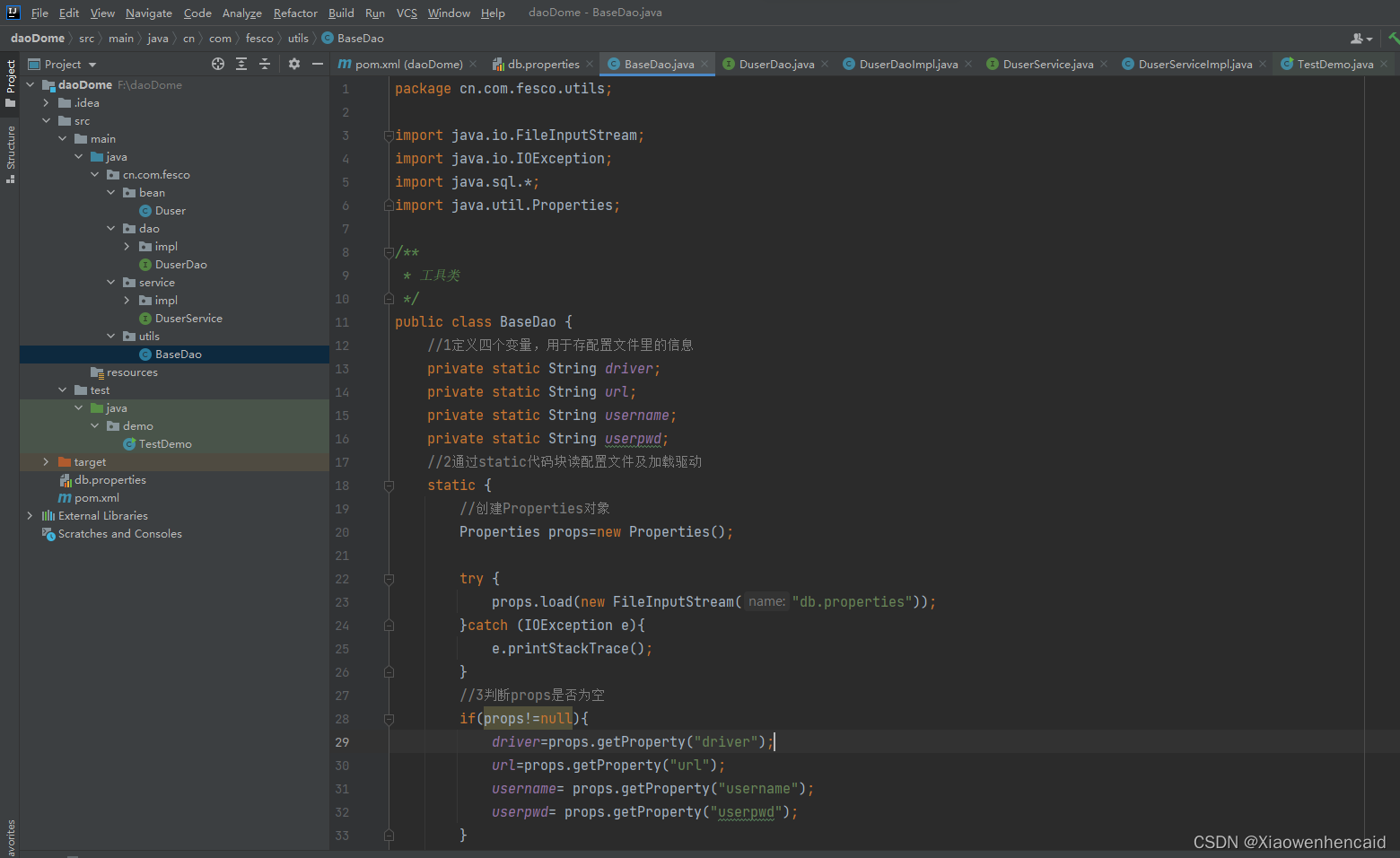This screenshot has width=1400, height=858.
Task: Collapse the cn.com.fesco package
Action: [94, 174]
